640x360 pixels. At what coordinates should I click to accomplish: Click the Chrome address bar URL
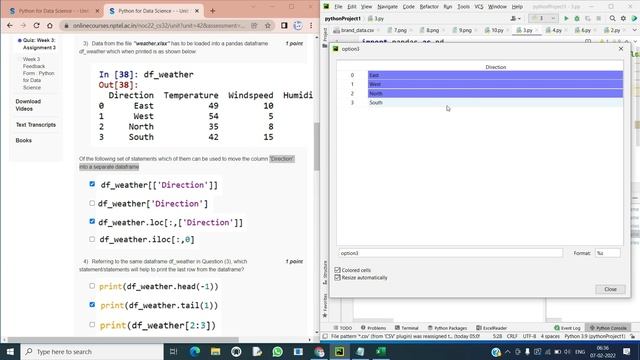pyautogui.click(x=159, y=25)
